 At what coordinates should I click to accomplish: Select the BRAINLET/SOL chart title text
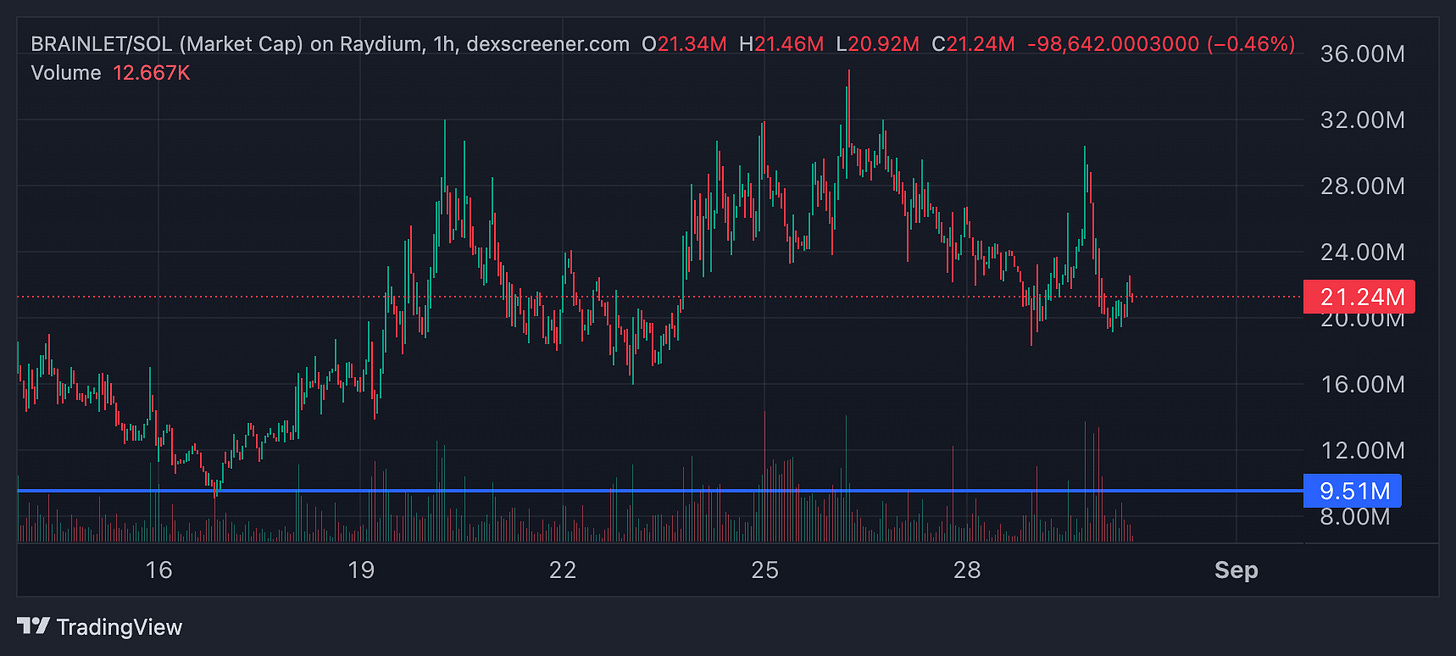(330, 44)
